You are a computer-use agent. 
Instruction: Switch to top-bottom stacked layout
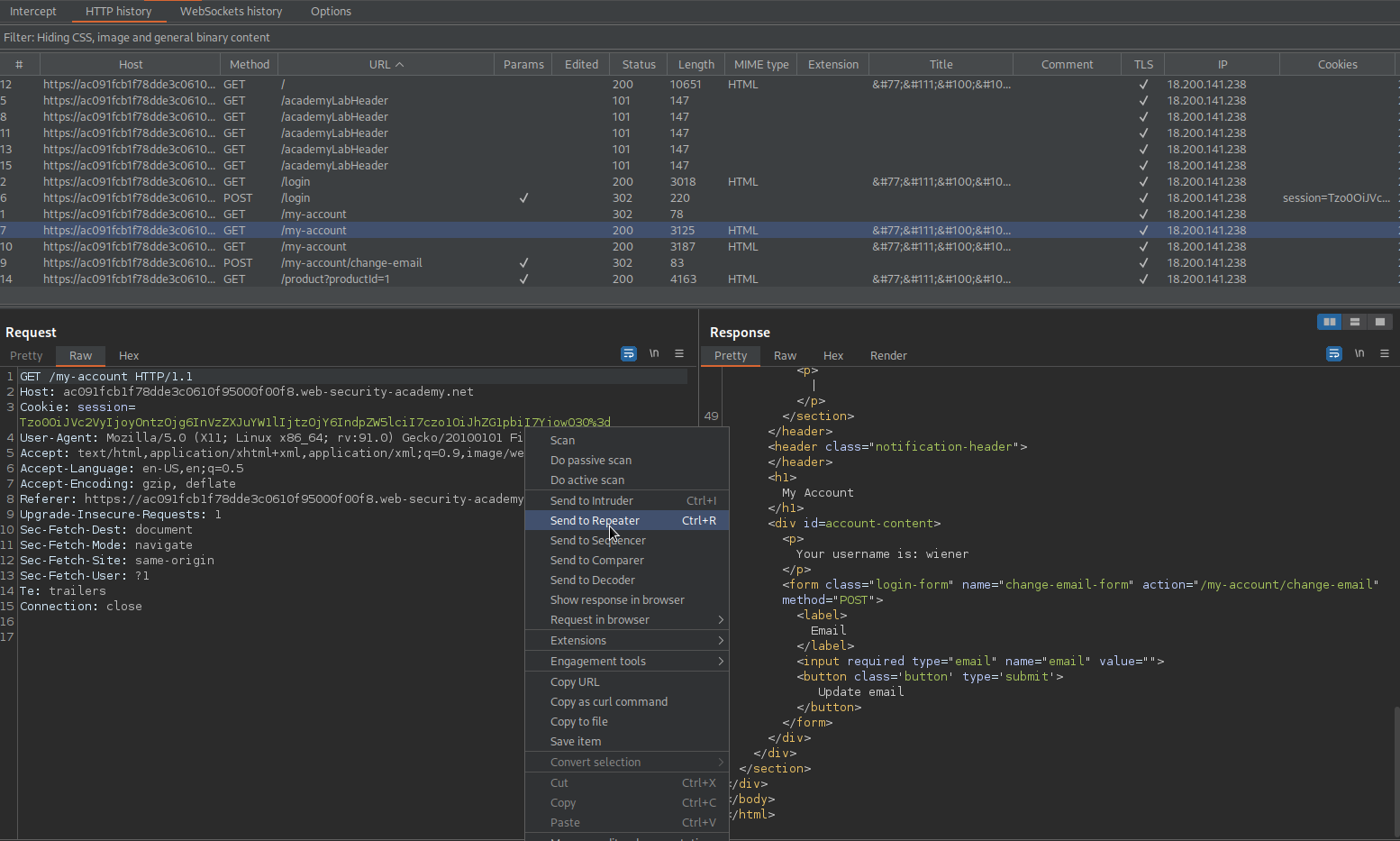[x=1355, y=322]
